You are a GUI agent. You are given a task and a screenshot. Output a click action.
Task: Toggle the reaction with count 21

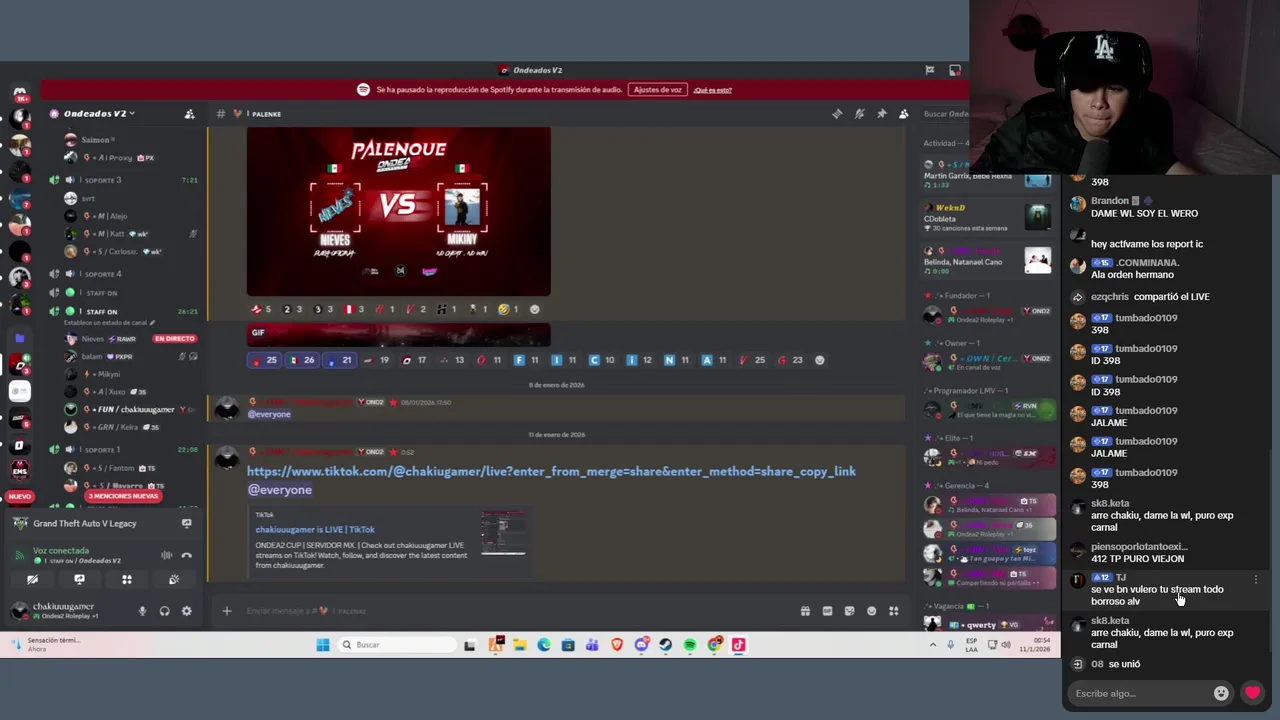tap(339, 360)
